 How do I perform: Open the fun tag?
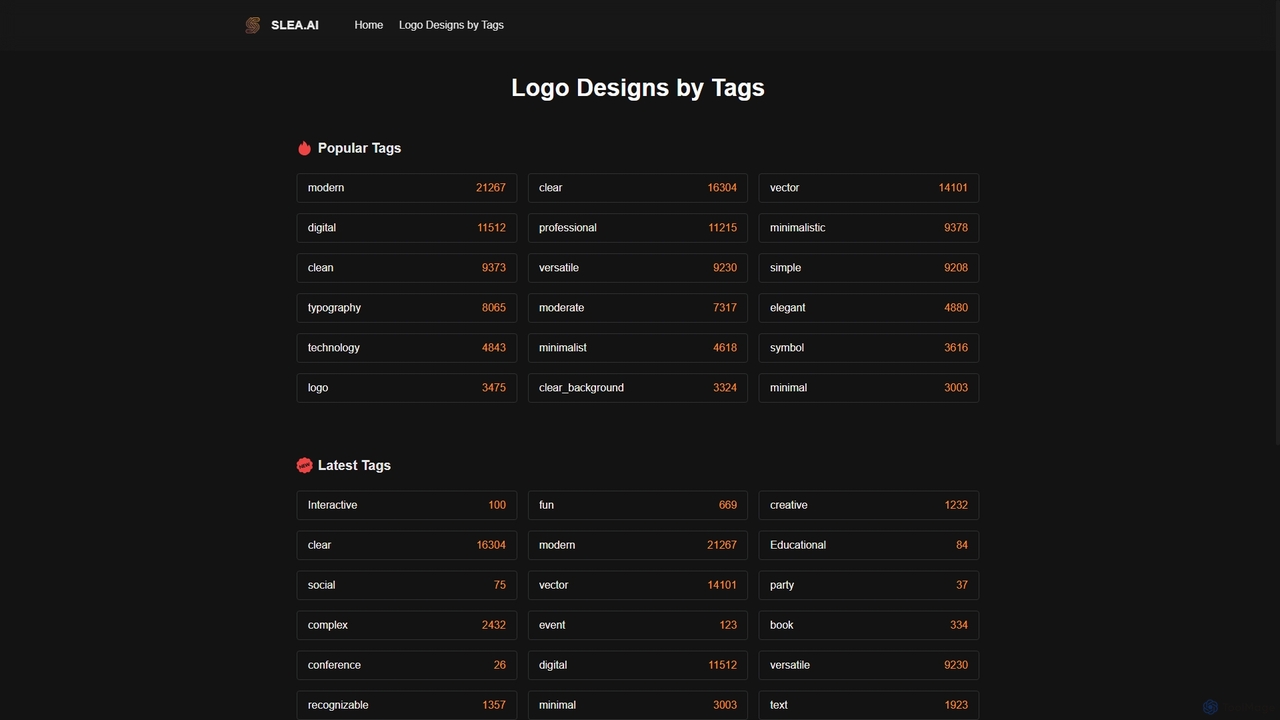tap(638, 505)
